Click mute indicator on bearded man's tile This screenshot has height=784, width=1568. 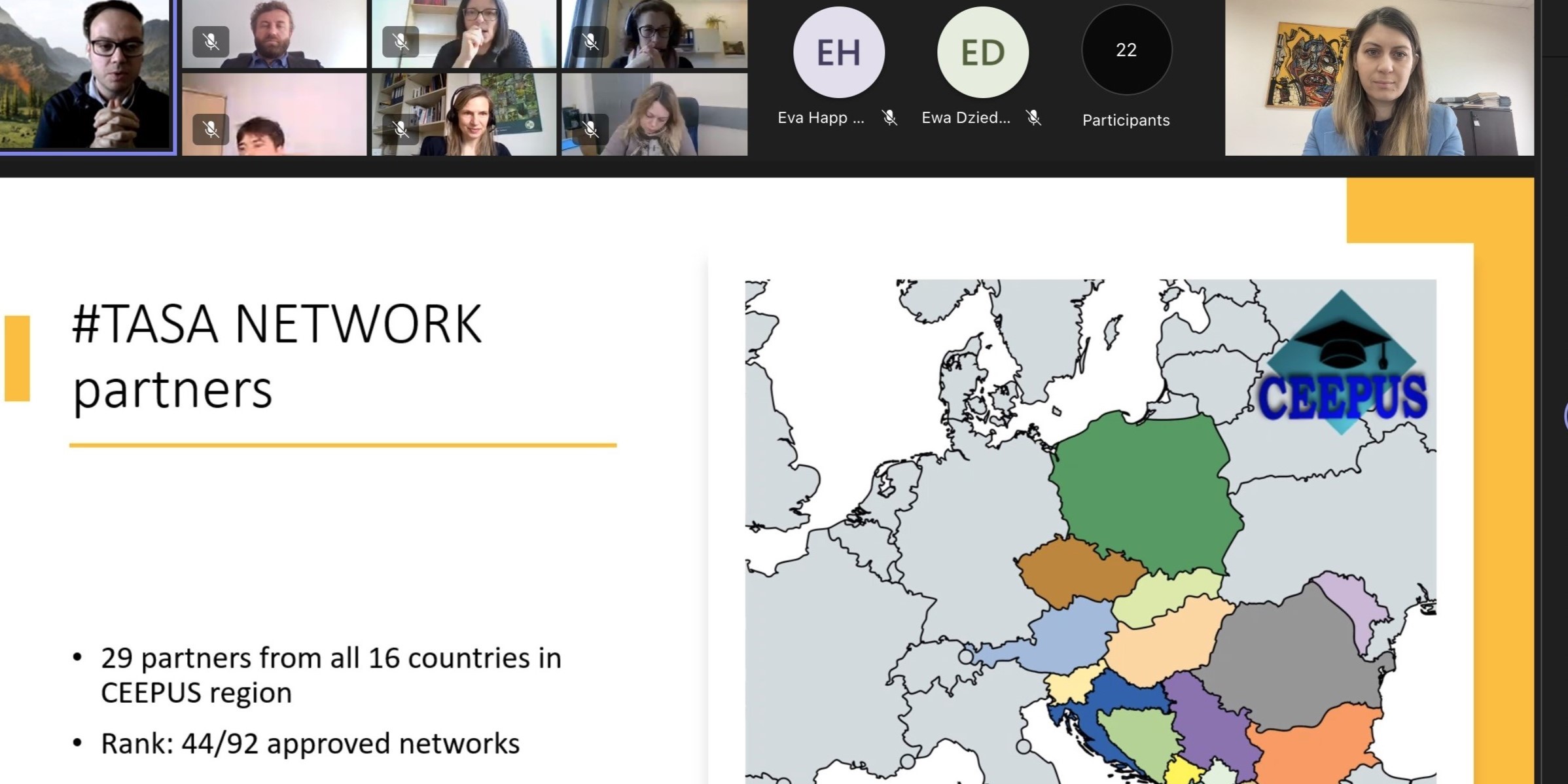211,42
